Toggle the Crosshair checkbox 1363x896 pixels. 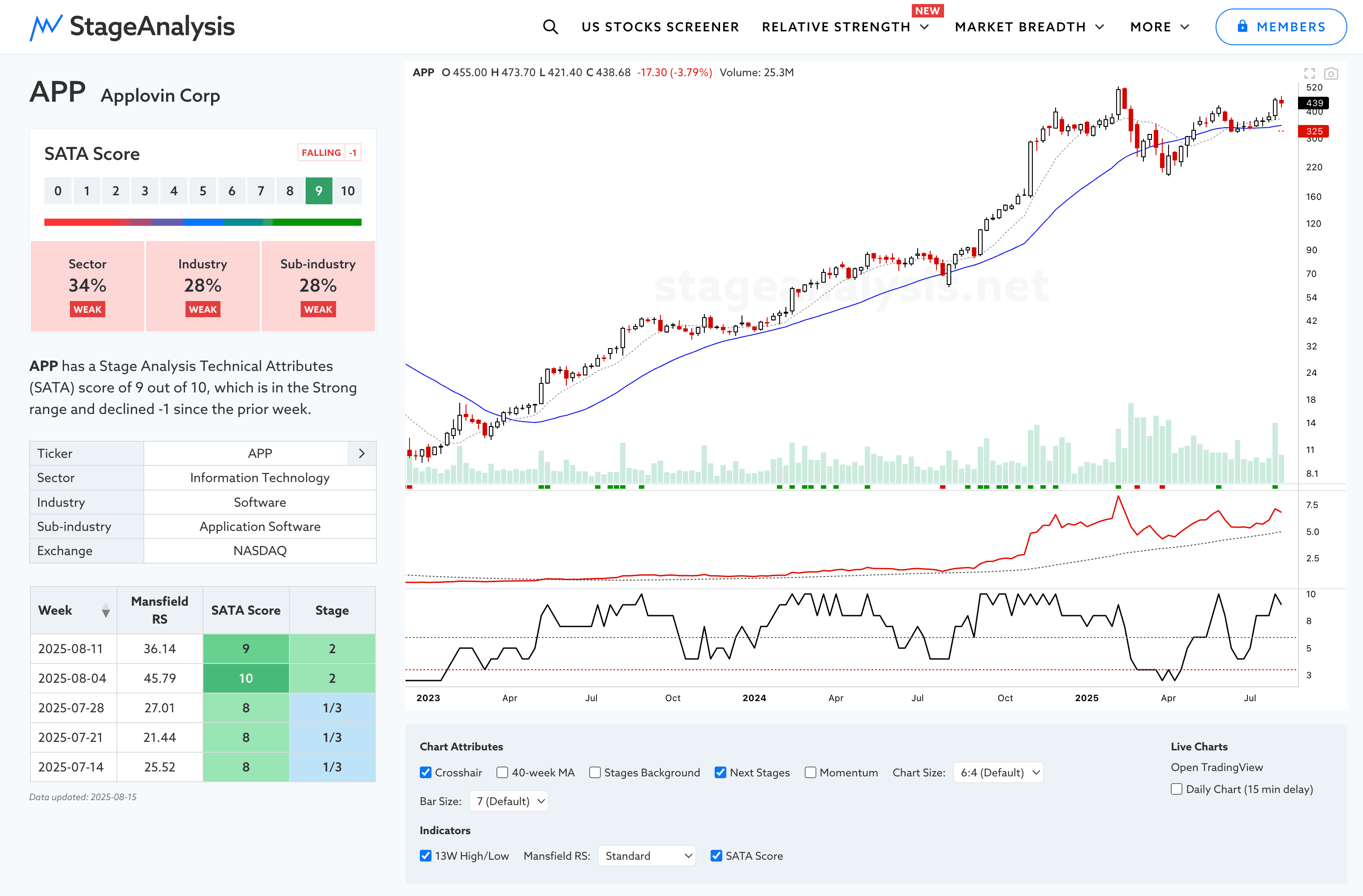pos(426,772)
